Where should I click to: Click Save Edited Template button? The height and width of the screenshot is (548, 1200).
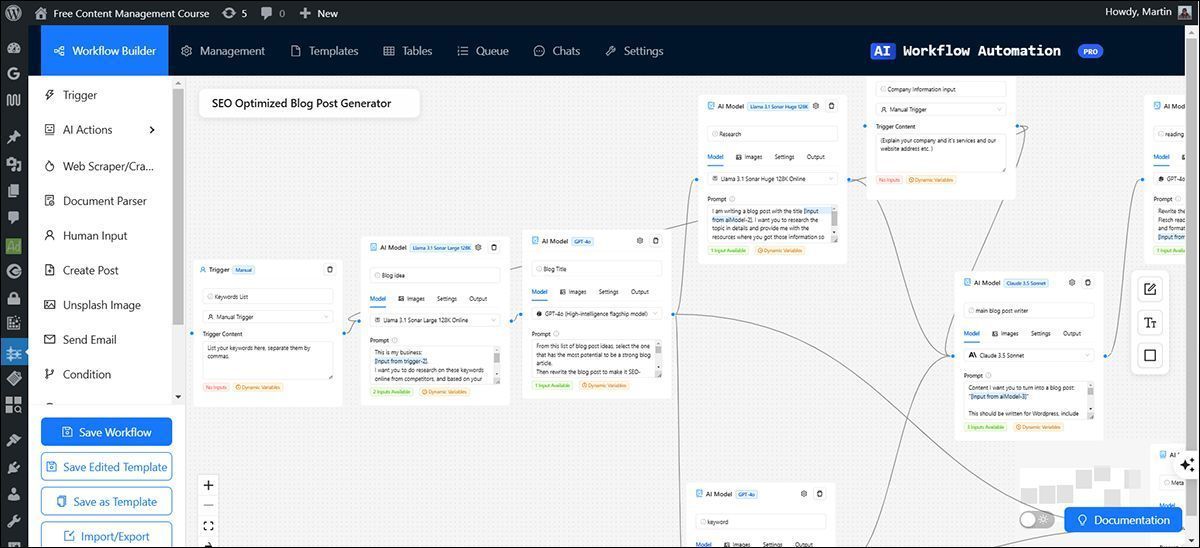(106, 467)
